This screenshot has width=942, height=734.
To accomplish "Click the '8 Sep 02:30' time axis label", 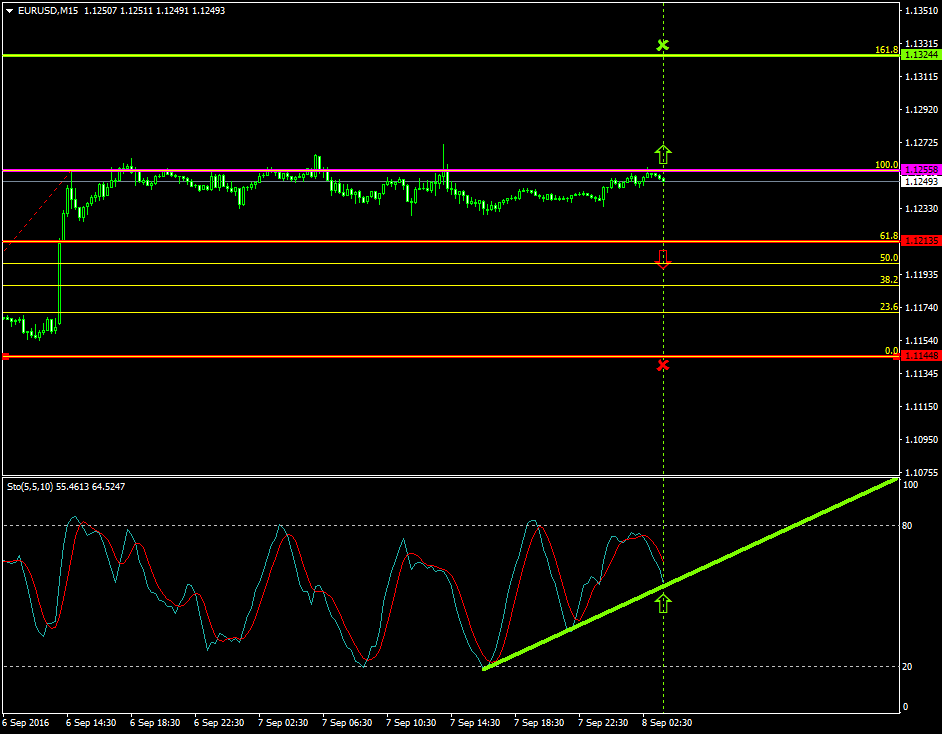I will (667, 722).
